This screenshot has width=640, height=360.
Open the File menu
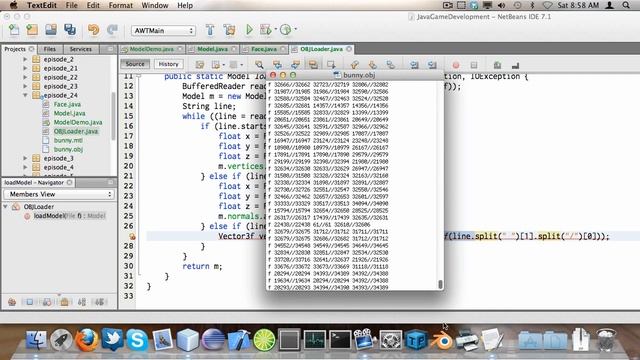[x=71, y=5]
